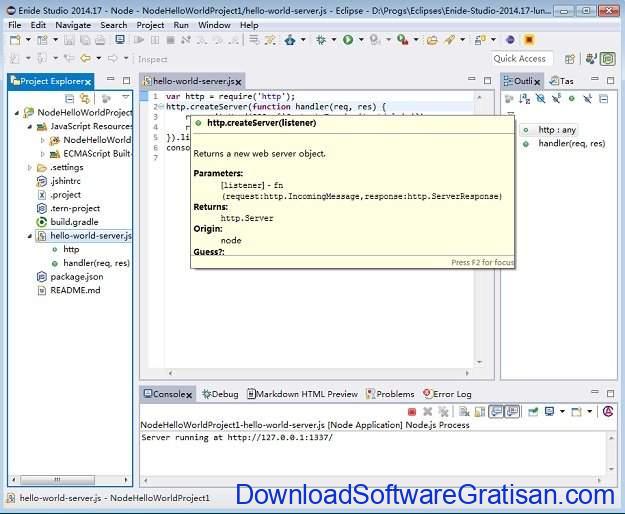
Task: Open the Project menu
Action: point(150,25)
